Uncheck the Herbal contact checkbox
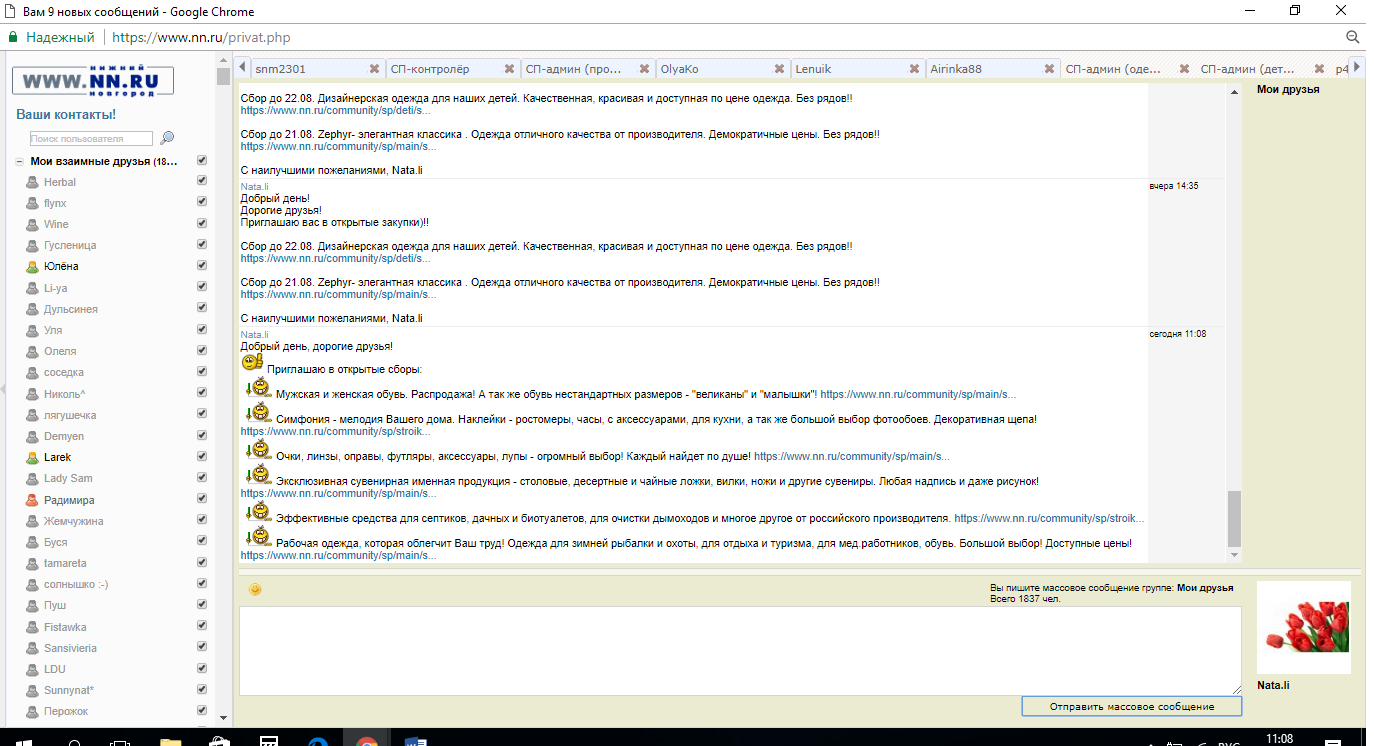This screenshot has height=746, width=1374. click(x=202, y=181)
